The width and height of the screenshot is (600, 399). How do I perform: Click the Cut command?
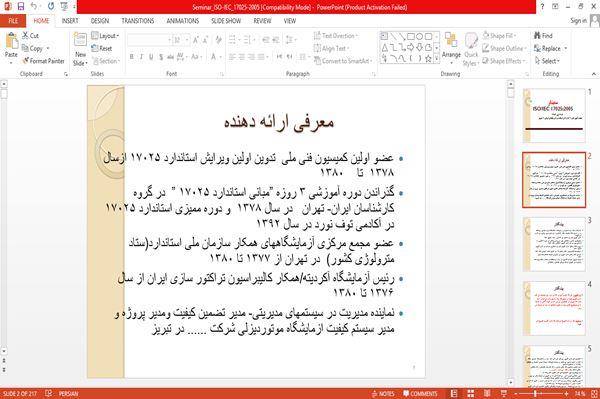pos(30,36)
